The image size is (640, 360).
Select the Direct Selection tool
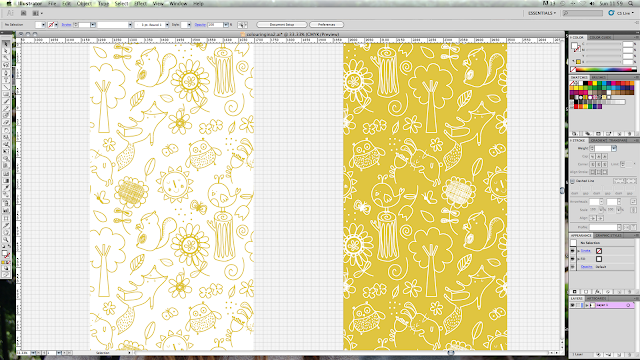(6, 51)
